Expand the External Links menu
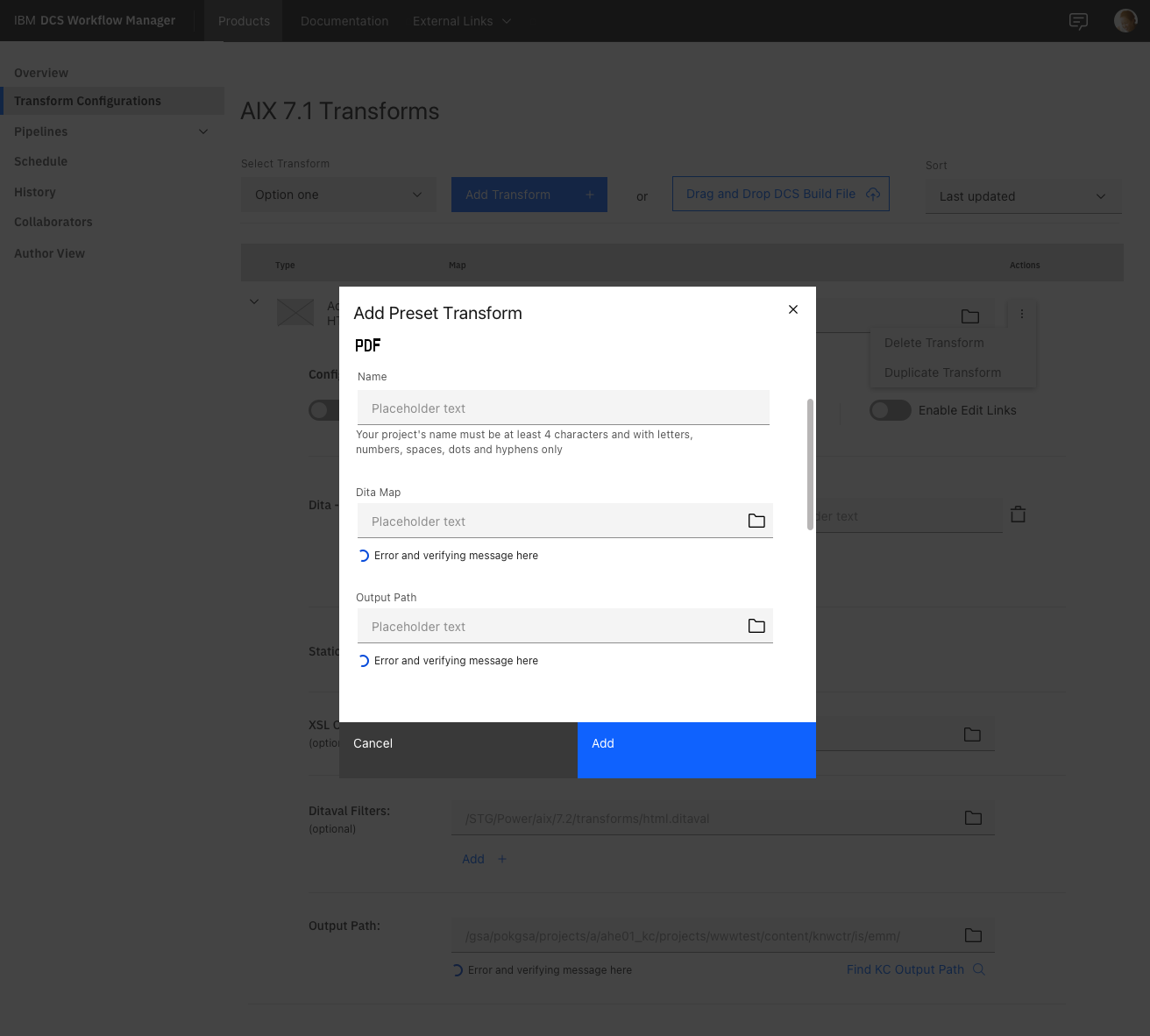The width and height of the screenshot is (1150, 1036). (x=462, y=21)
